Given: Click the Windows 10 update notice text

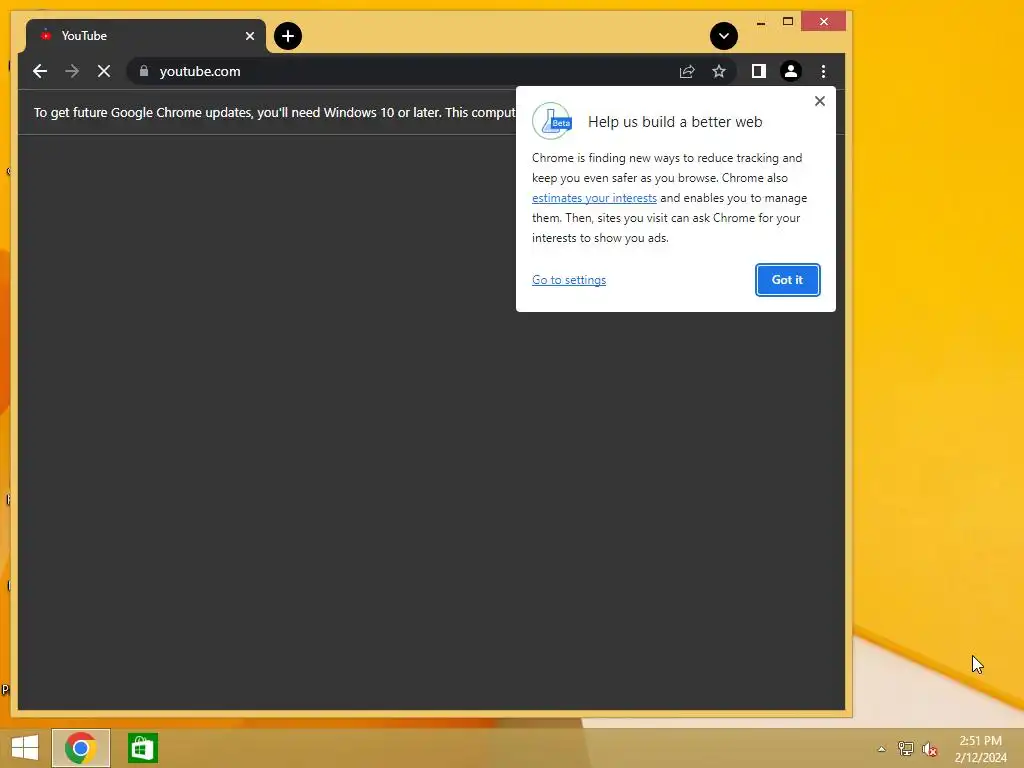Looking at the screenshot, I should point(274,112).
